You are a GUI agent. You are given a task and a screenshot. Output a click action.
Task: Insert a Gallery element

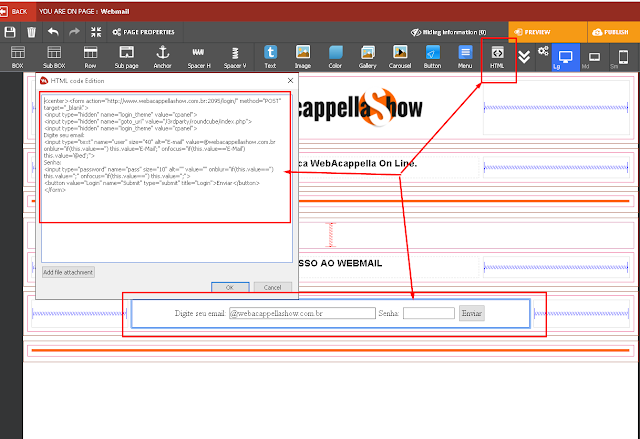(x=367, y=57)
